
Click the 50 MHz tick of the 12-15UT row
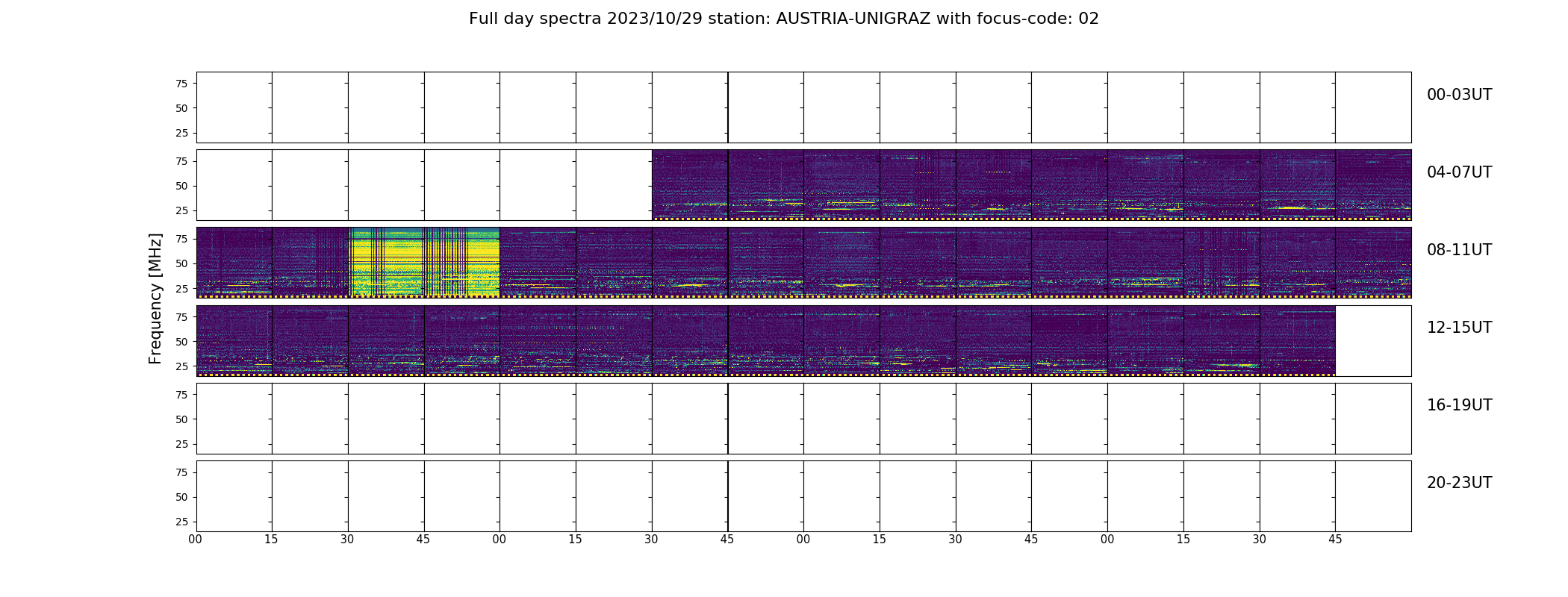[x=181, y=342]
